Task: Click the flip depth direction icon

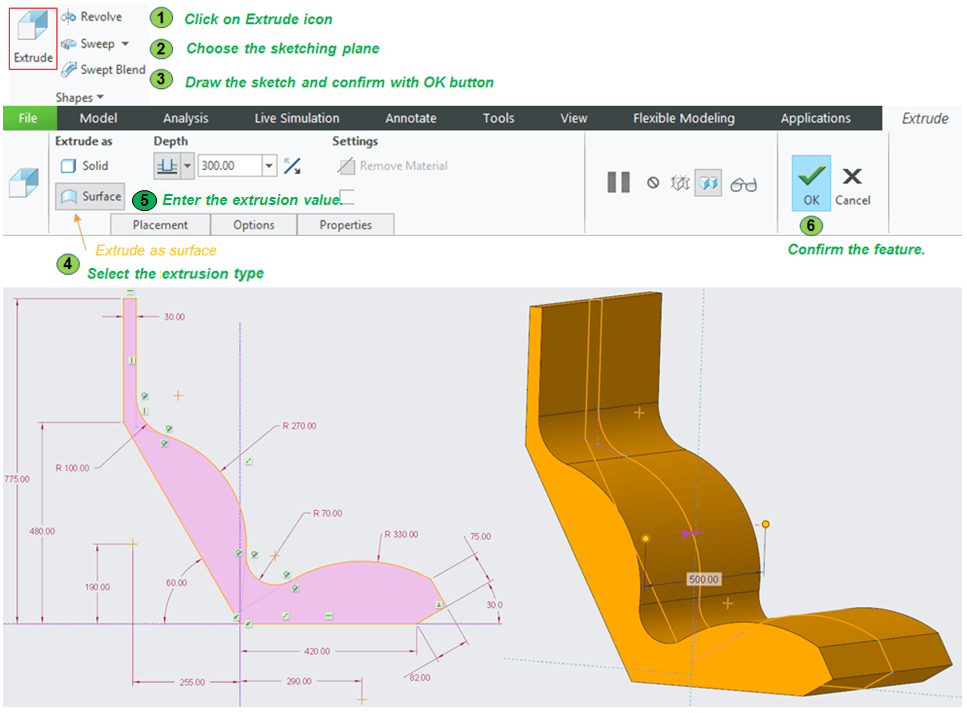Action: tap(292, 166)
